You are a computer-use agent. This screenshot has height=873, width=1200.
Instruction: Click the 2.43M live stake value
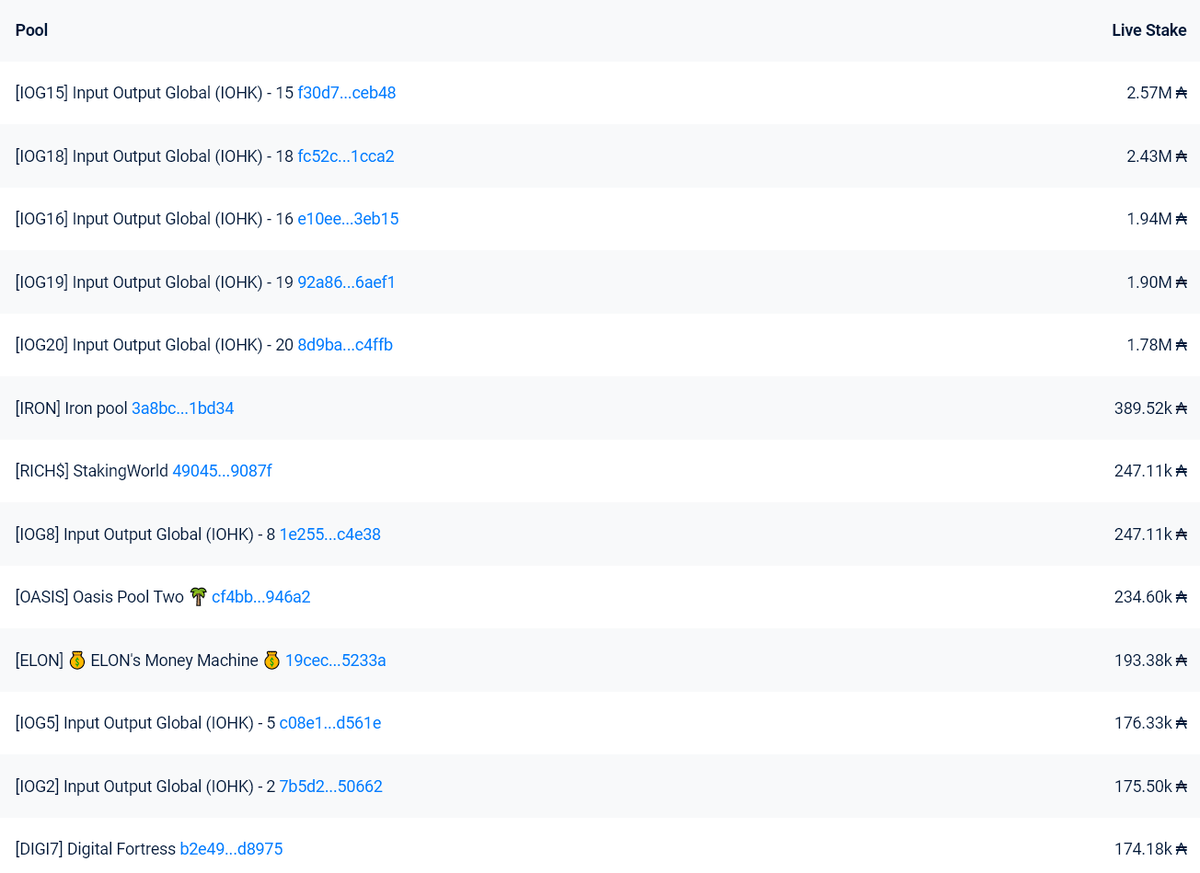[x=1156, y=156]
